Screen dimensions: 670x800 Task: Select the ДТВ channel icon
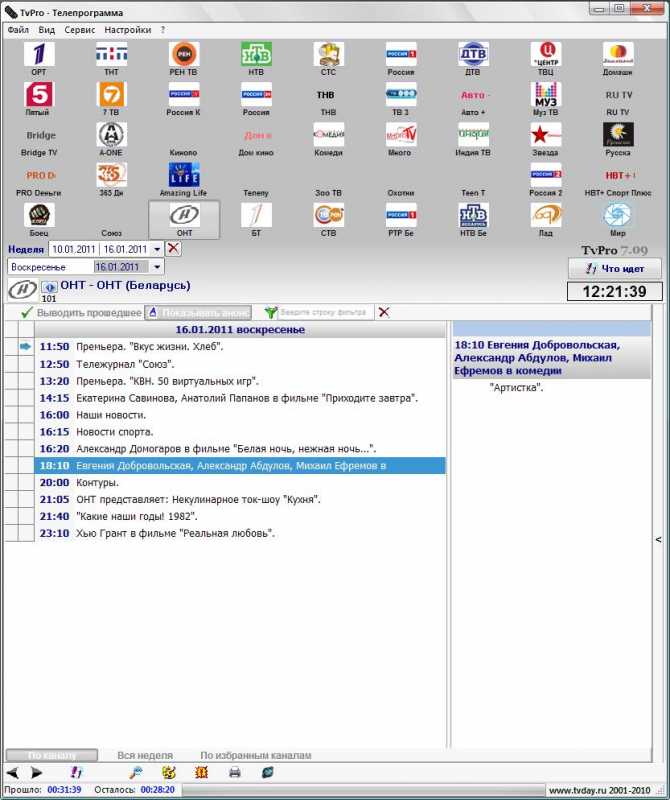[473, 54]
